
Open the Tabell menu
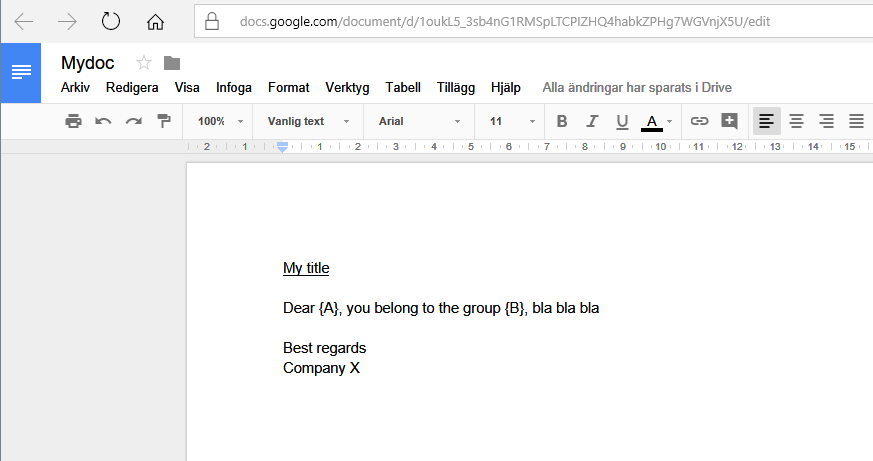click(403, 87)
